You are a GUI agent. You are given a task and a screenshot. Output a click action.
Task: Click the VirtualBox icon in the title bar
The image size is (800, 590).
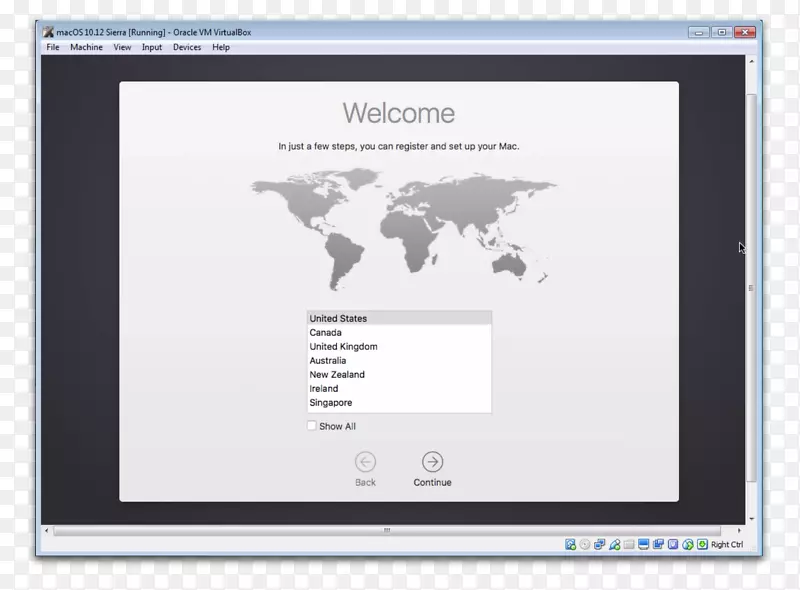pos(47,32)
